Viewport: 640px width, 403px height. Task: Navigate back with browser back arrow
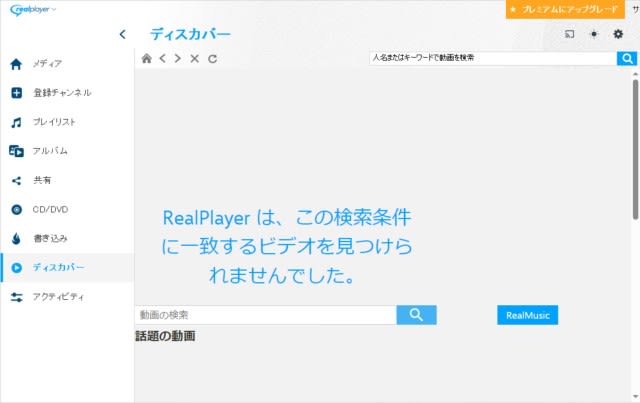(x=162, y=58)
